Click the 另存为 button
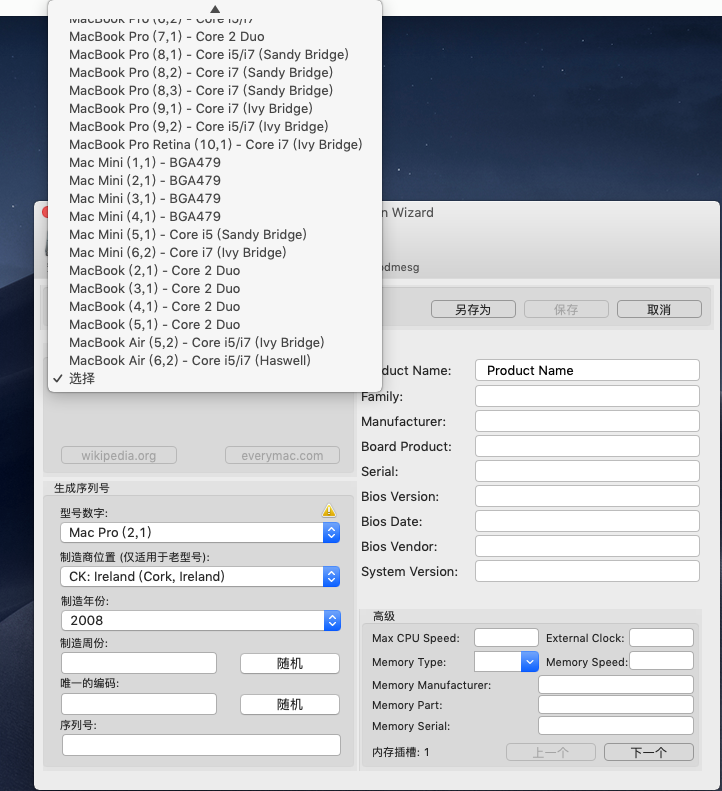 click(473, 309)
